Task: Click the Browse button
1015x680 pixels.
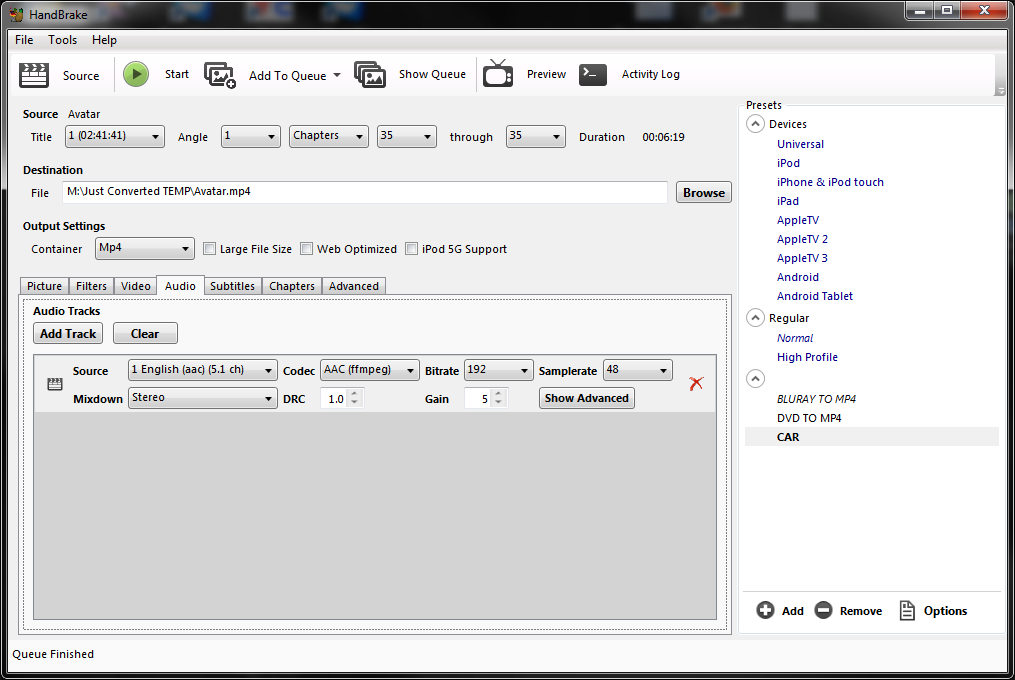Action: [704, 192]
